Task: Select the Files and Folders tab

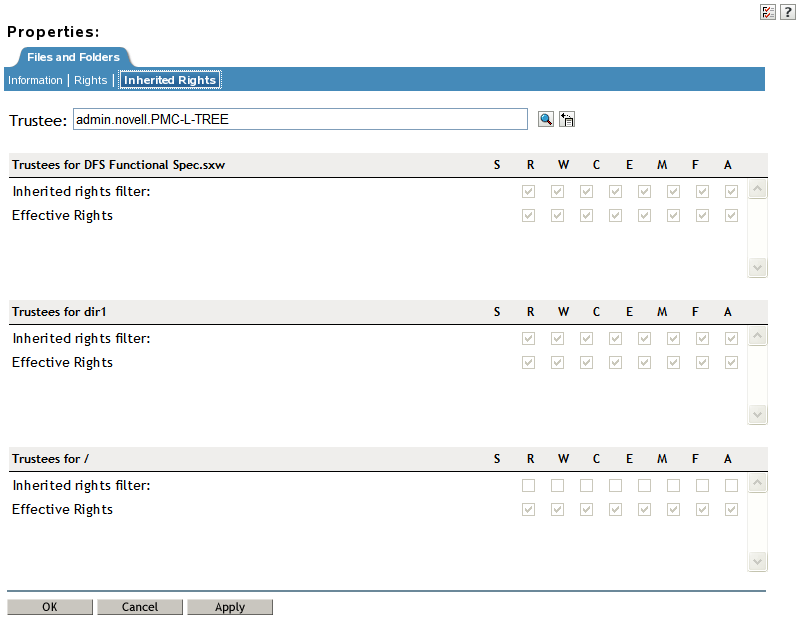Action: [73, 57]
